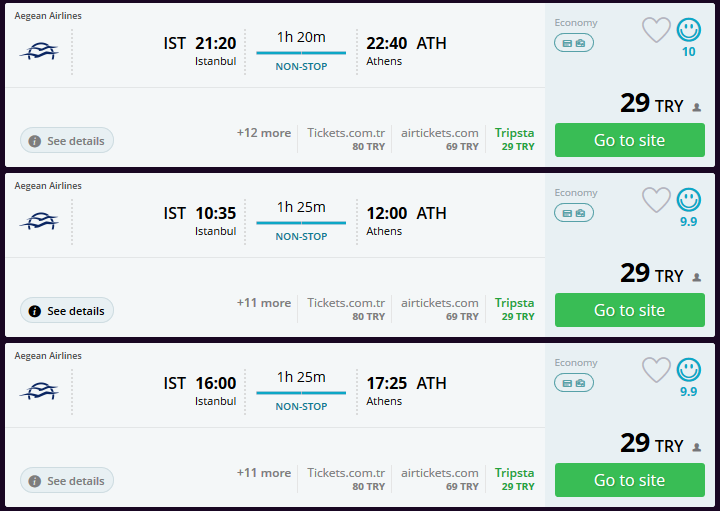This screenshot has width=720, height=511.
Task: Open Tickets.com.tr 80 TRY offer for 16:00 flight
Action: 346,479
